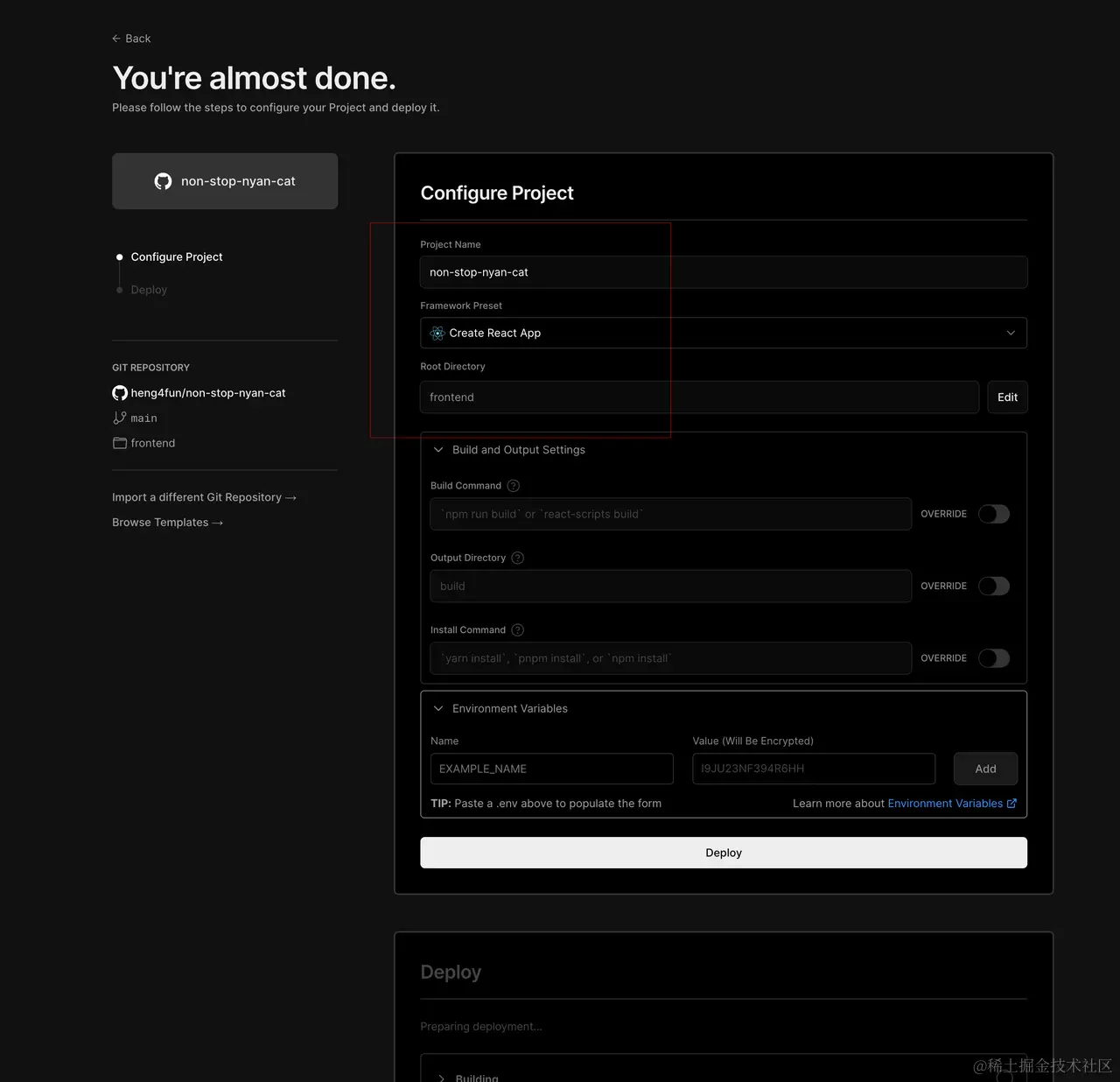Select the Configure Project step
Screen dimensions: 1120x1082
[176, 256]
